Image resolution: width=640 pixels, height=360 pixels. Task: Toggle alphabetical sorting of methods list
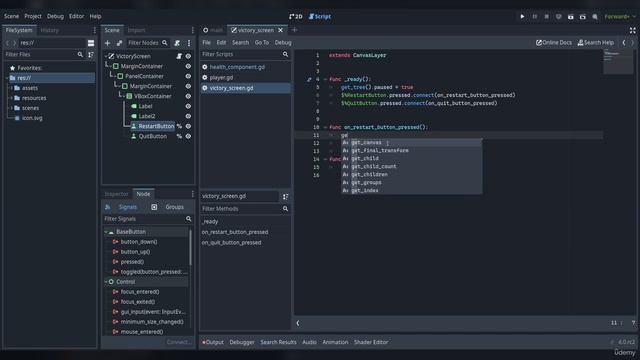click(x=286, y=196)
